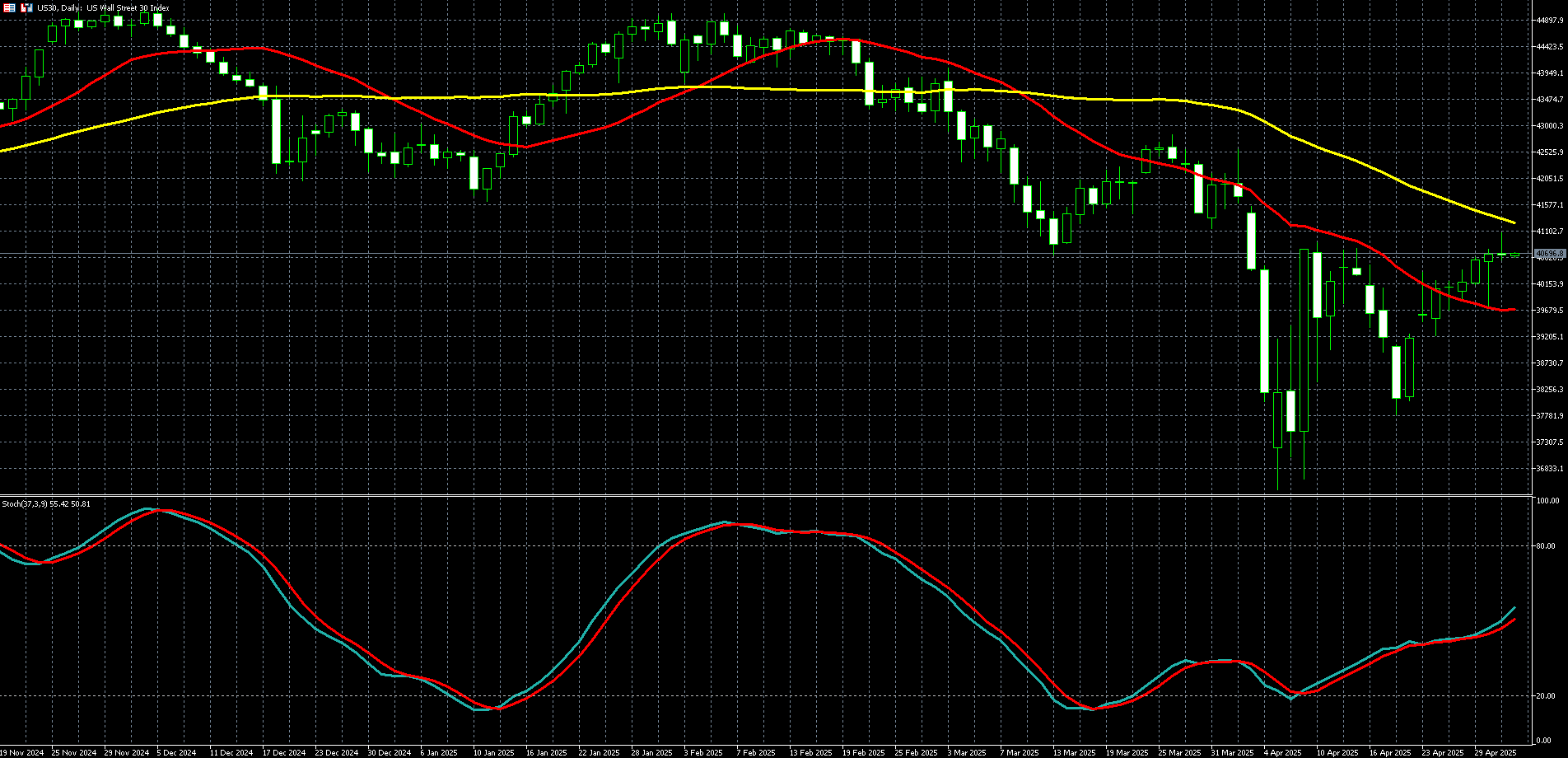Click the current price tag 40696.8

click(1550, 254)
